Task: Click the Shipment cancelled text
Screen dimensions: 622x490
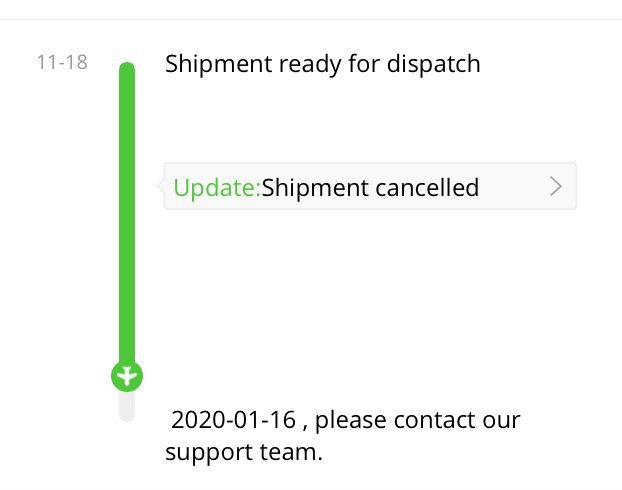Action: coord(370,188)
